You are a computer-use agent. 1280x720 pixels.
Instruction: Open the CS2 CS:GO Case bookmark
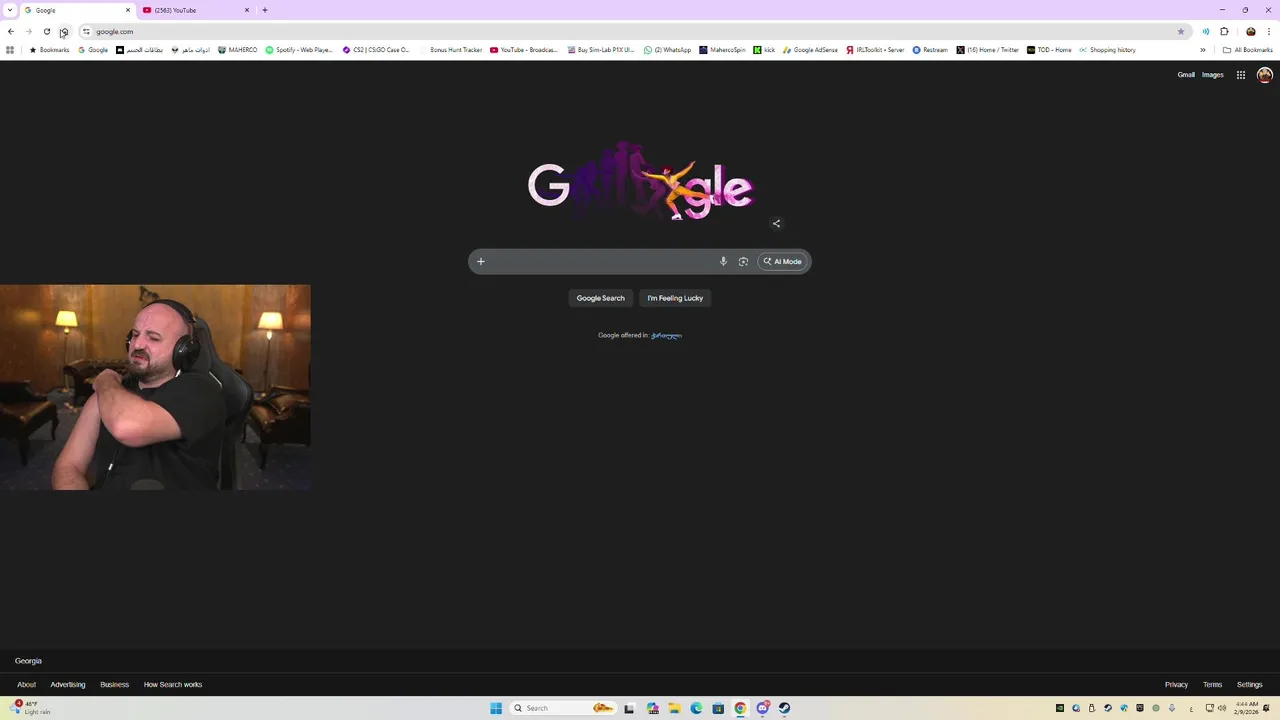click(x=376, y=50)
